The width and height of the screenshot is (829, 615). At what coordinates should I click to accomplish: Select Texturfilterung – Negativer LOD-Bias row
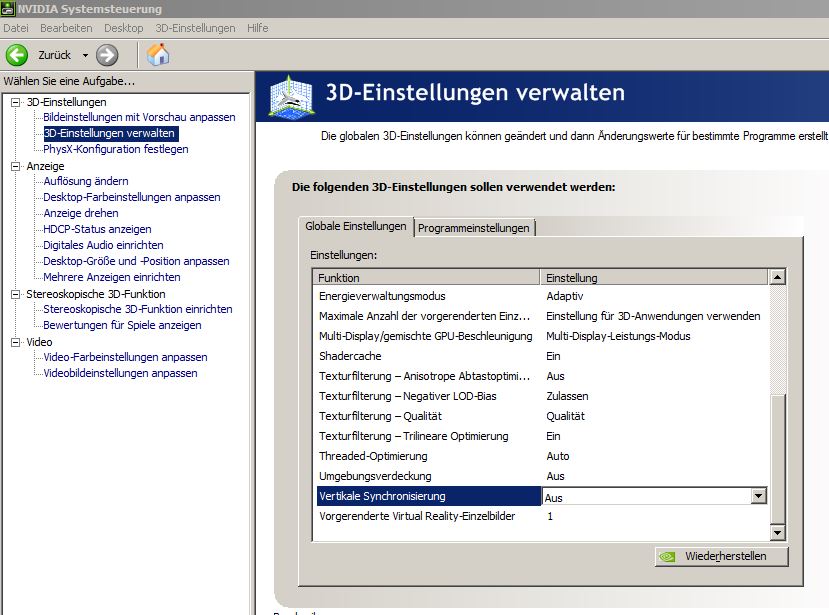click(x=540, y=396)
